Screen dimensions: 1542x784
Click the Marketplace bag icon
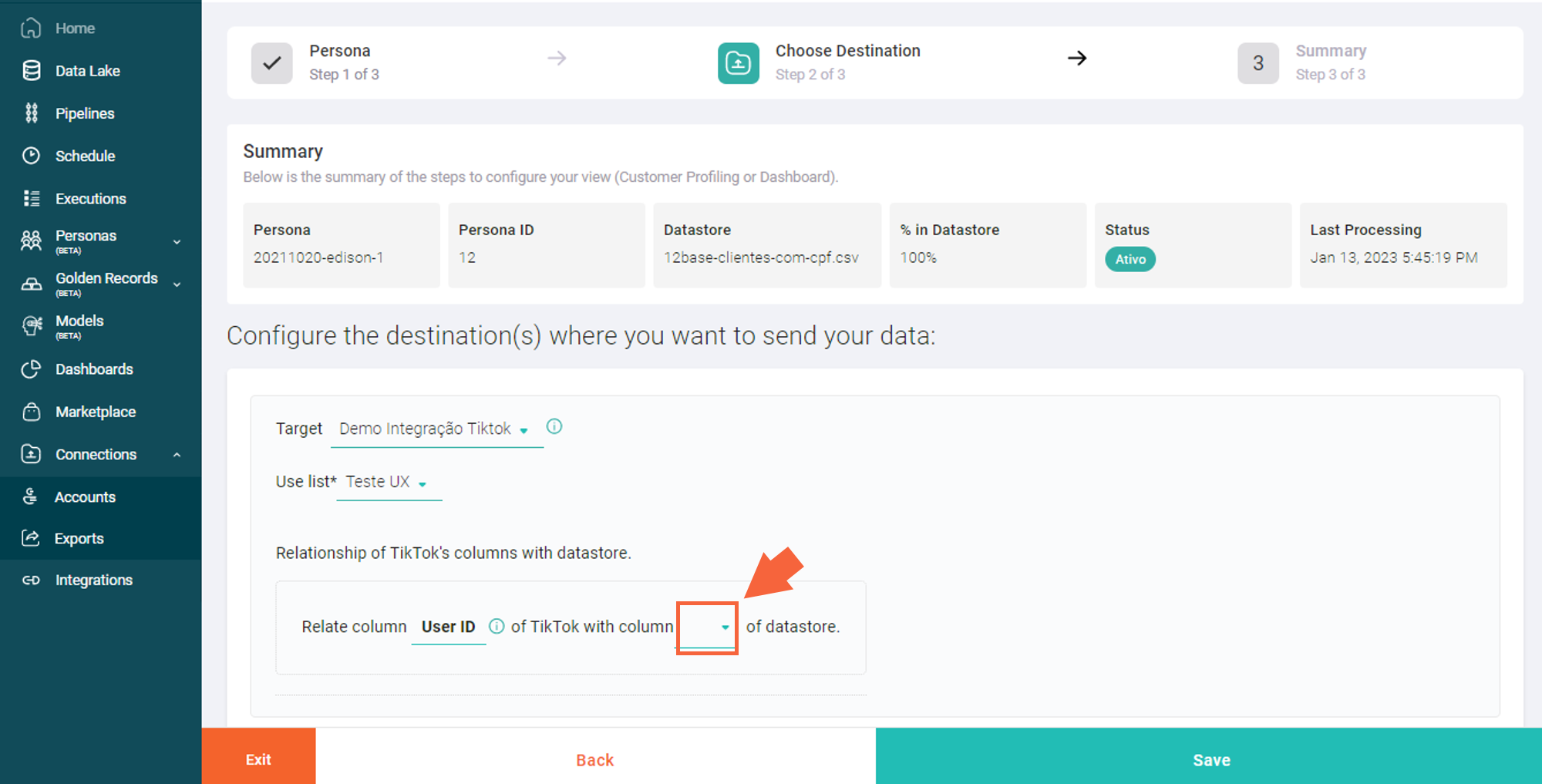click(x=31, y=412)
